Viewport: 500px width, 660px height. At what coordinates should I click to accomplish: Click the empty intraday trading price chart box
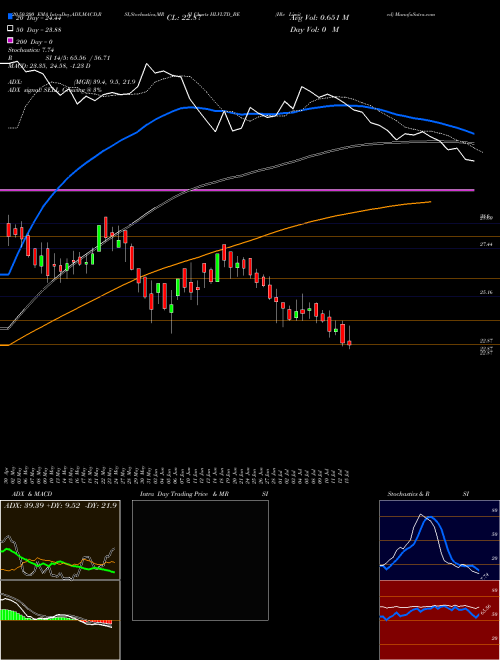coord(200,560)
